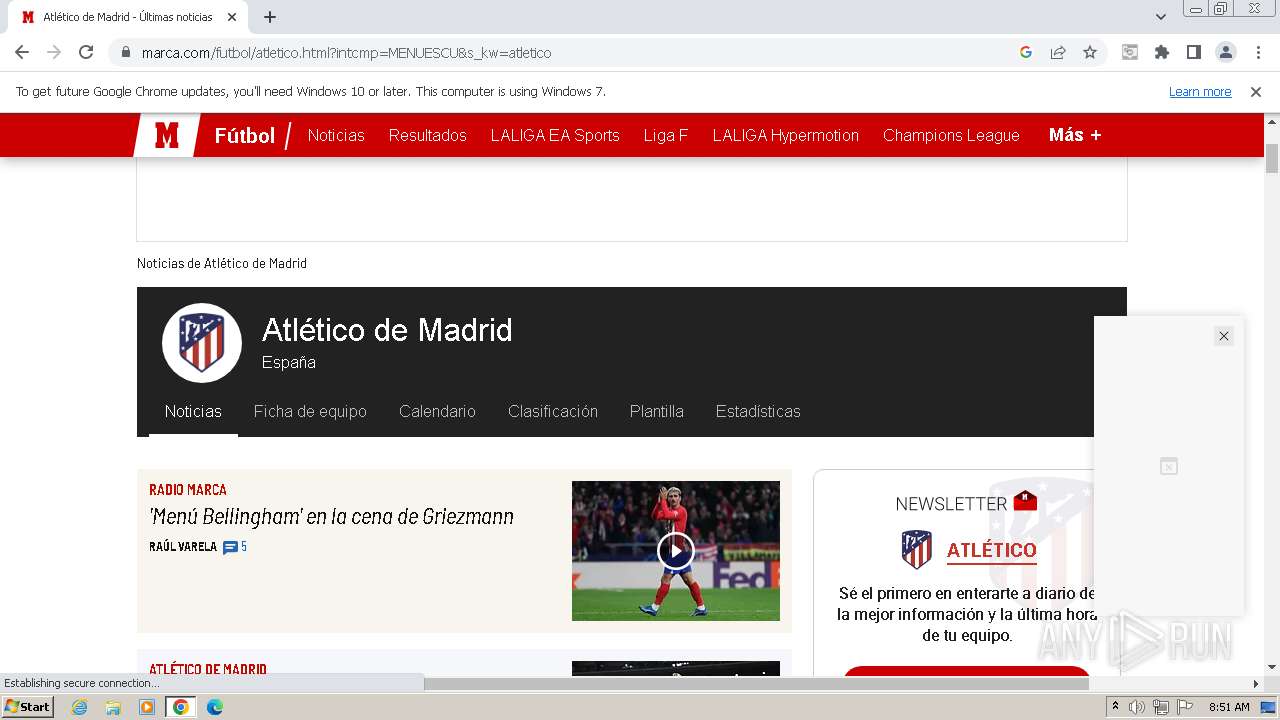Dismiss the Chrome update notification bar
The height and width of the screenshot is (720, 1280).
(x=1256, y=91)
